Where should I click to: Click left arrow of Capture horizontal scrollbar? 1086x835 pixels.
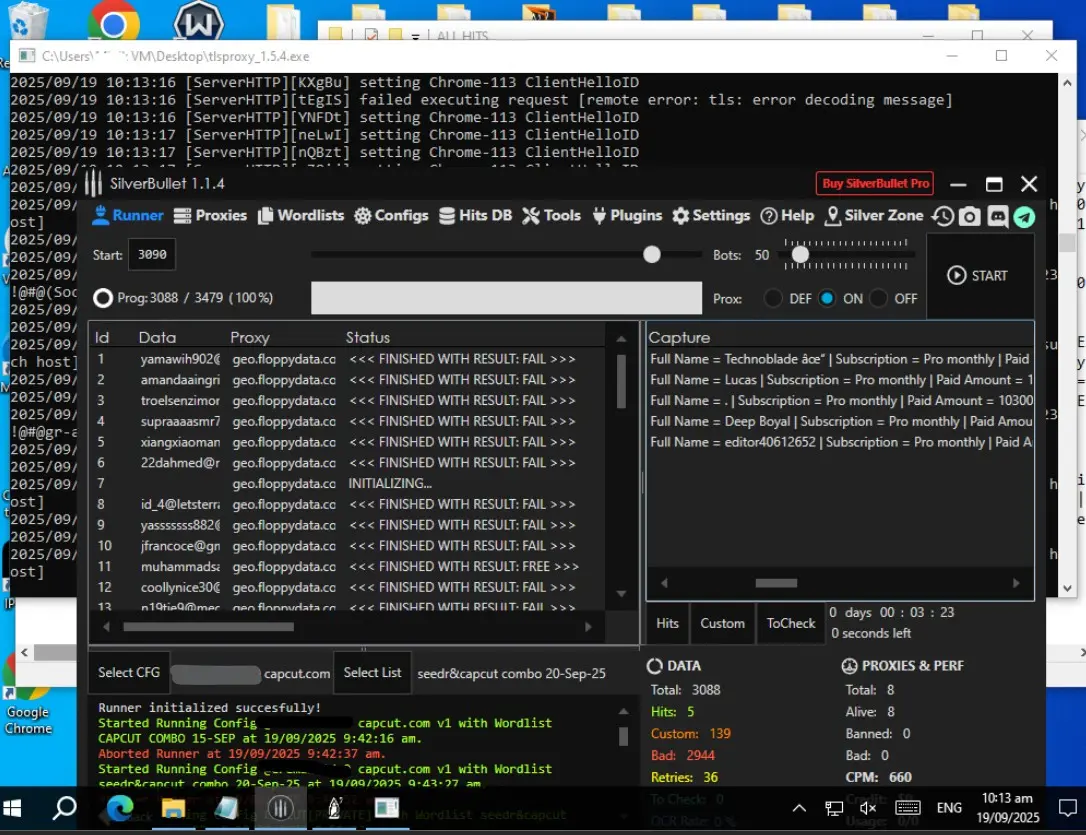pyautogui.click(x=664, y=583)
